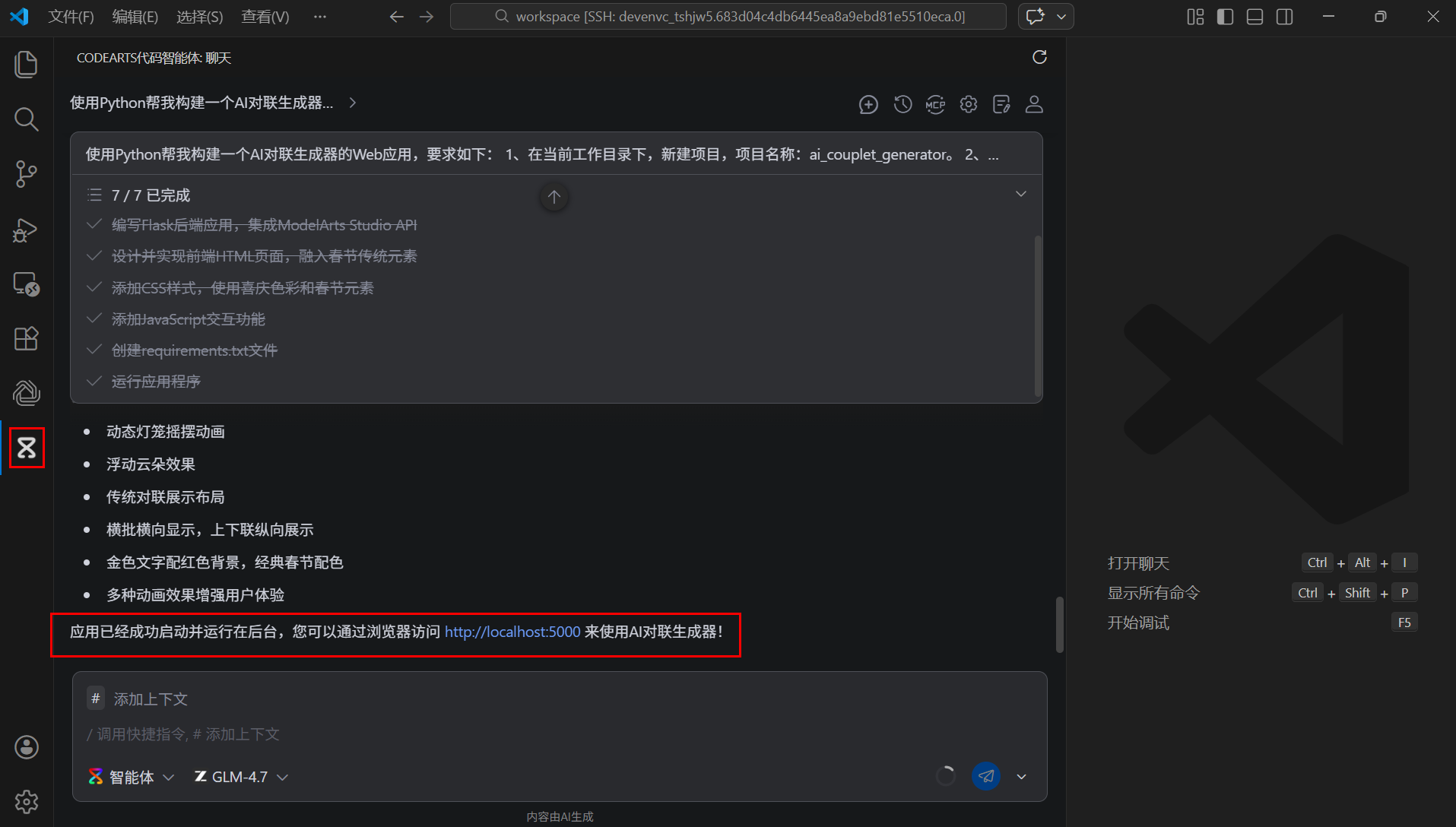This screenshot has height=827, width=1456.
Task: Open the more menus ellipsis
Action: pyautogui.click(x=320, y=17)
